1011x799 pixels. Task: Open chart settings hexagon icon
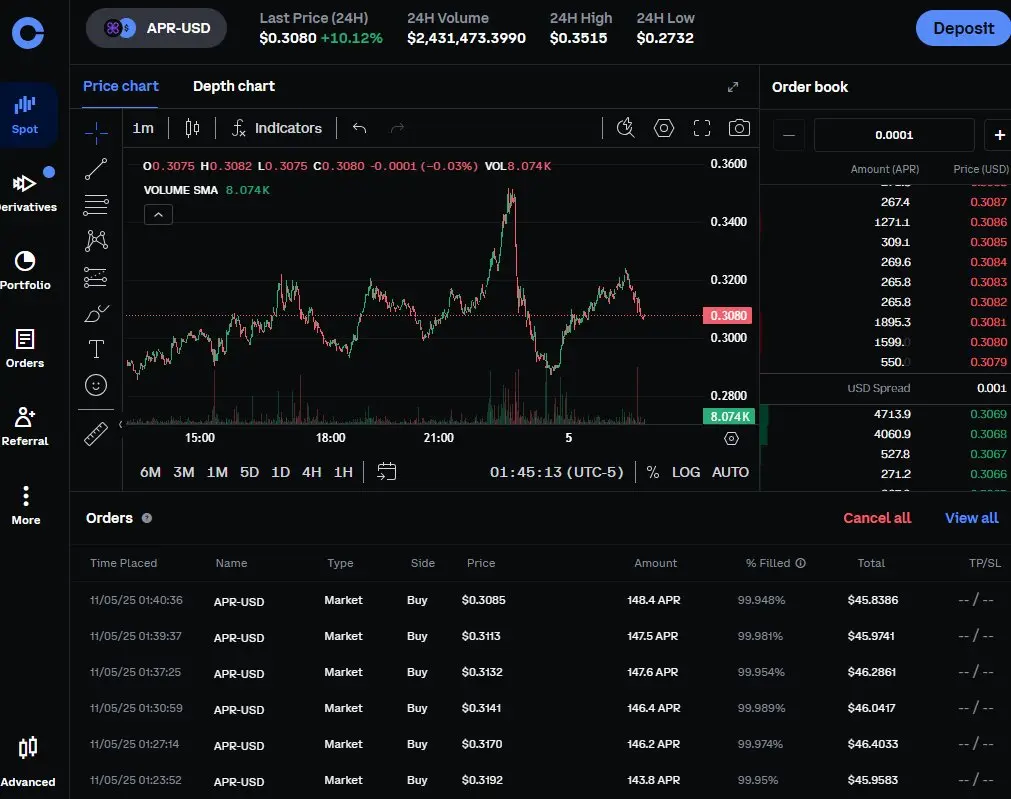663,128
